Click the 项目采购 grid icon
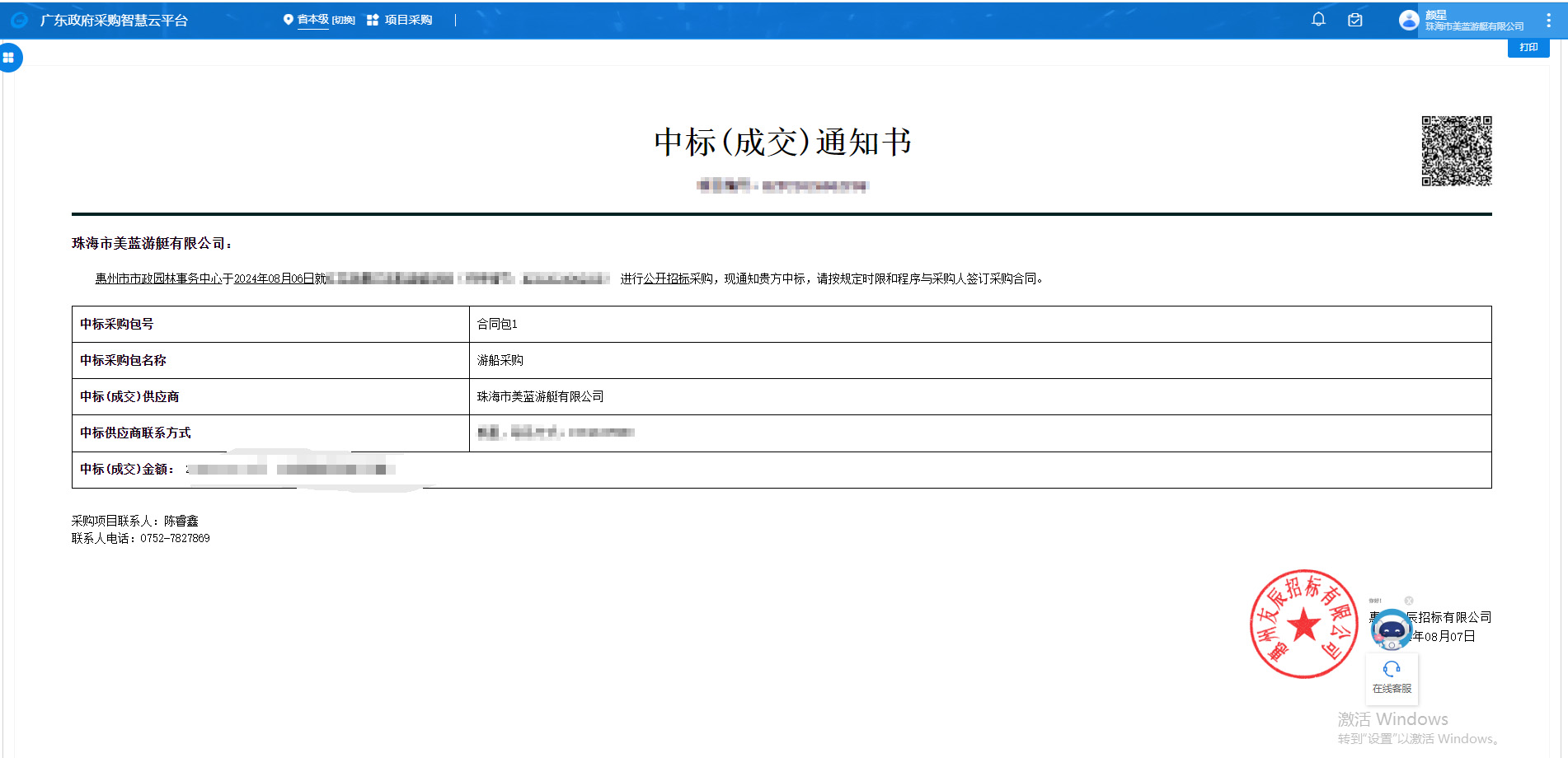The image size is (1568, 758). [373, 20]
